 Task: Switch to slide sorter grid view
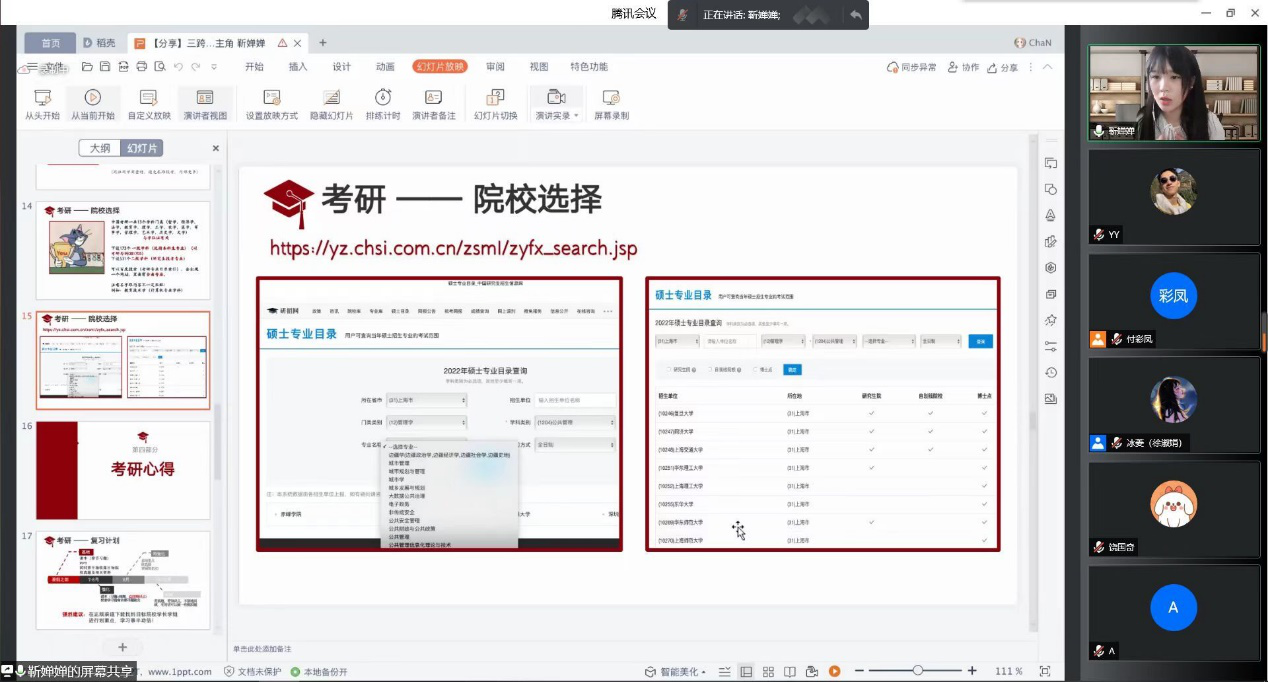point(768,671)
